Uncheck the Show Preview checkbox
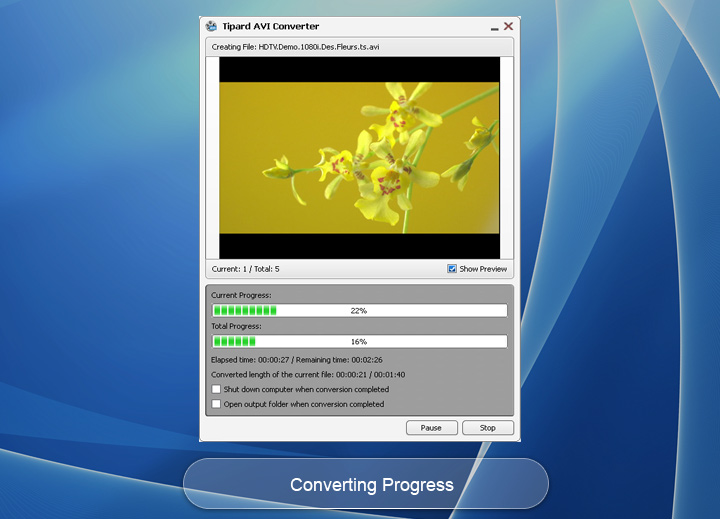This screenshot has width=720, height=519. (x=452, y=269)
